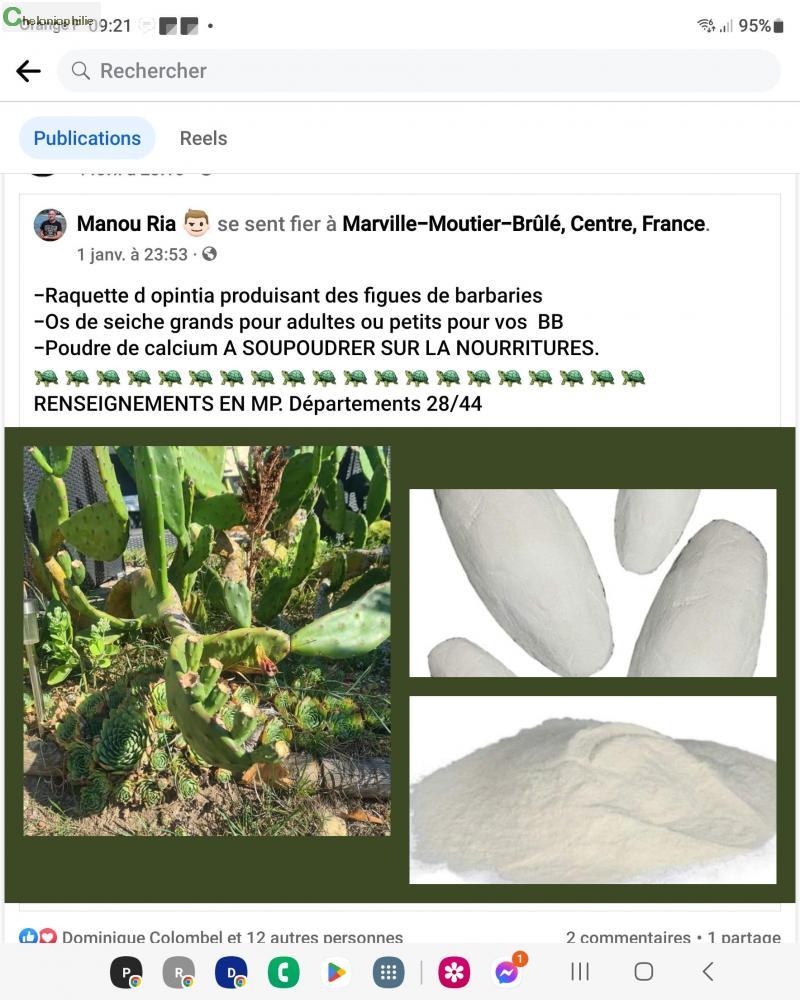The image size is (800, 1000).
Task: Launch the pink flower gallery app
Action: point(454,972)
